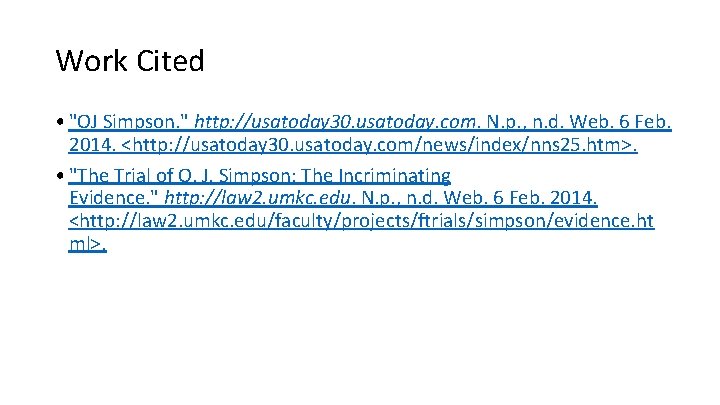Click the trailing "ml>." link fragment

(88, 244)
